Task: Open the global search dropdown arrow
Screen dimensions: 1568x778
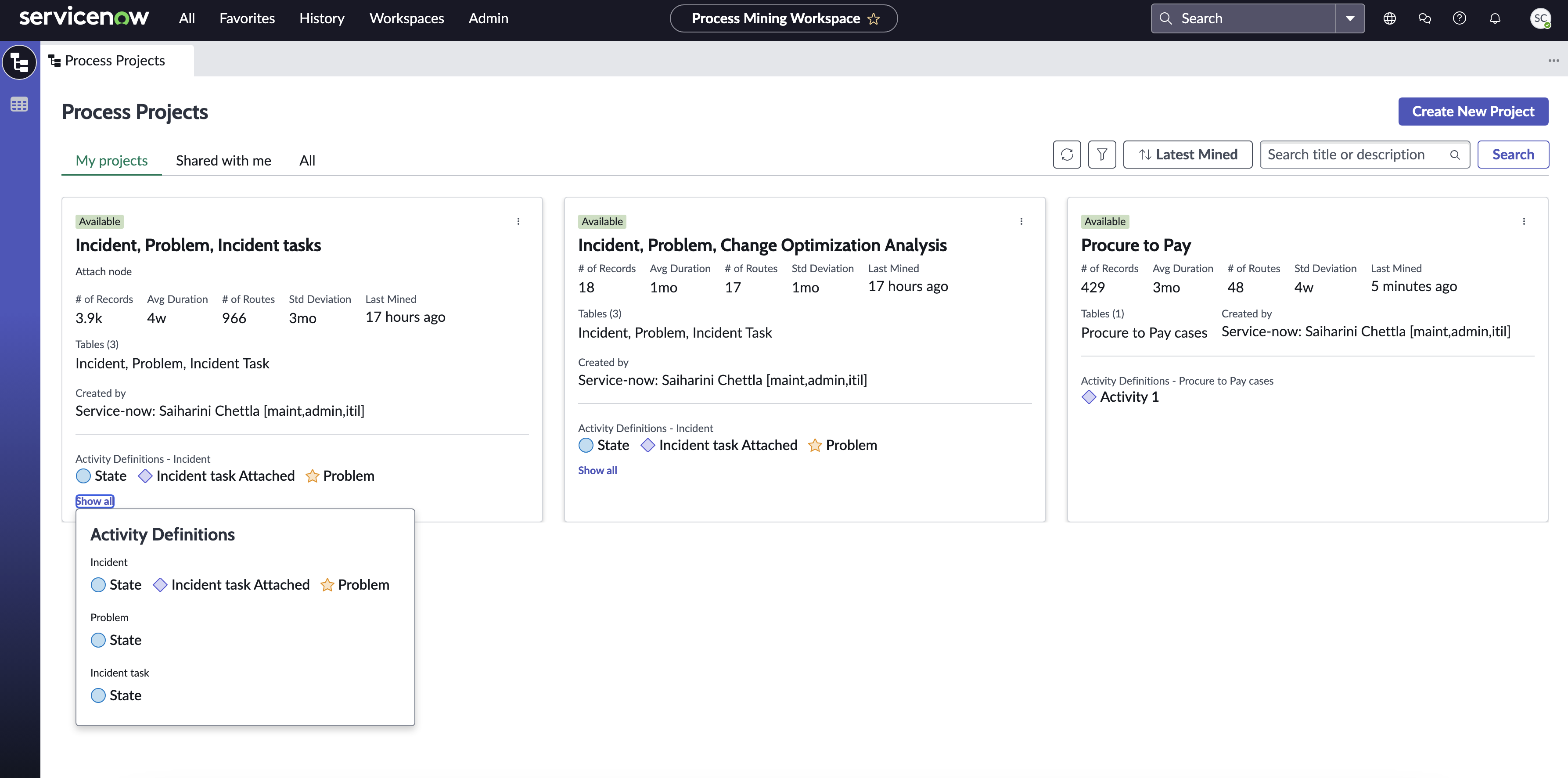Action: coord(1349,18)
